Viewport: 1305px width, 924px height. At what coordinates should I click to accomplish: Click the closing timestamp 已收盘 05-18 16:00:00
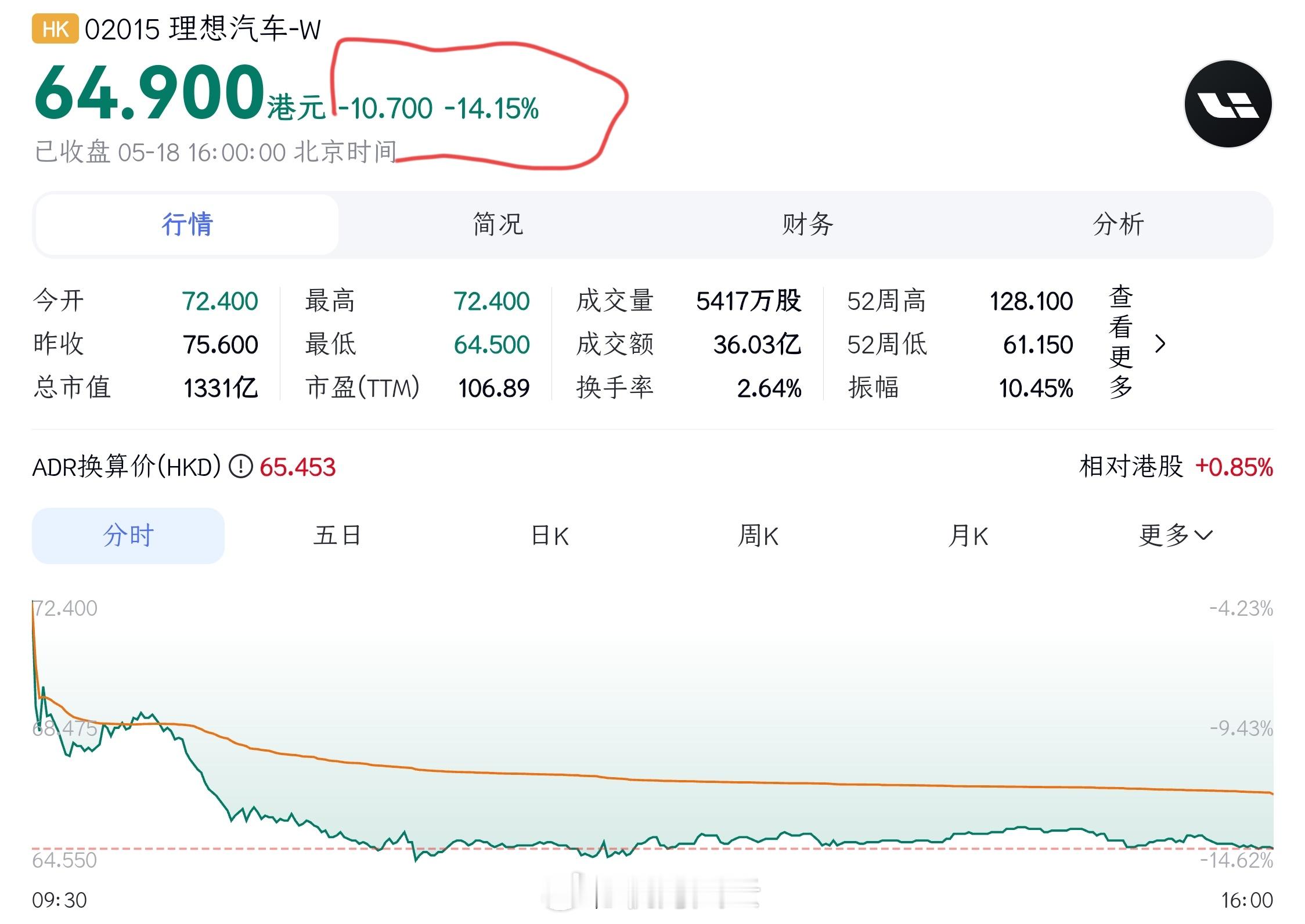tap(160, 153)
